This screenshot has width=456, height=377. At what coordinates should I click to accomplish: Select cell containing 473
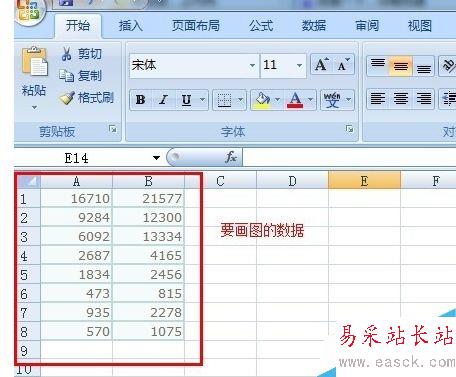coord(77,294)
